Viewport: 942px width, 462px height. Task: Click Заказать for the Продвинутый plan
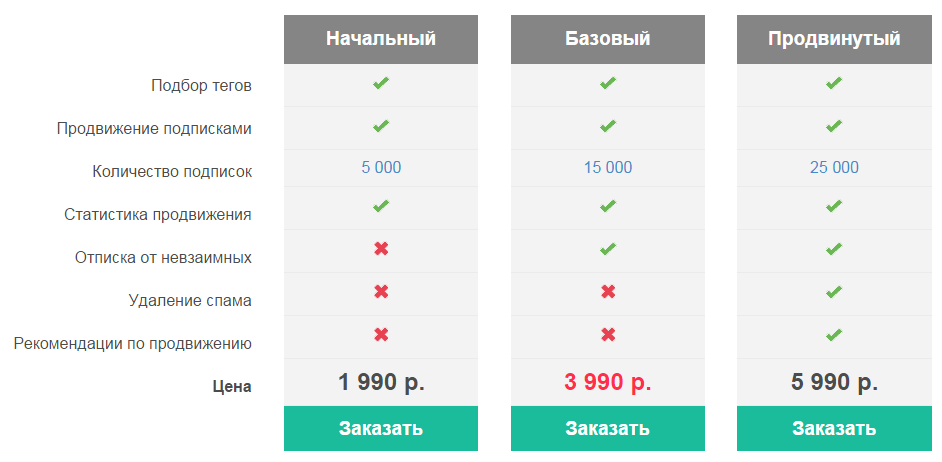click(834, 428)
